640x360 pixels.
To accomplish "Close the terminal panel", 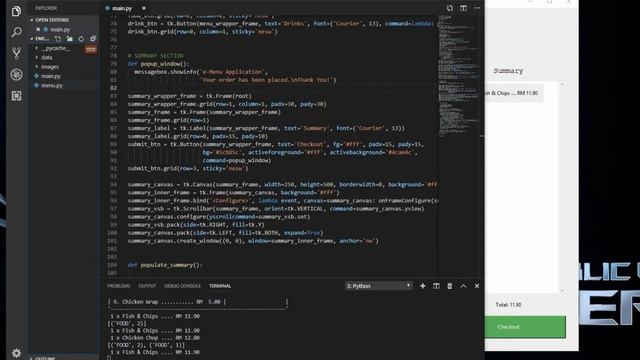I will [477, 286].
